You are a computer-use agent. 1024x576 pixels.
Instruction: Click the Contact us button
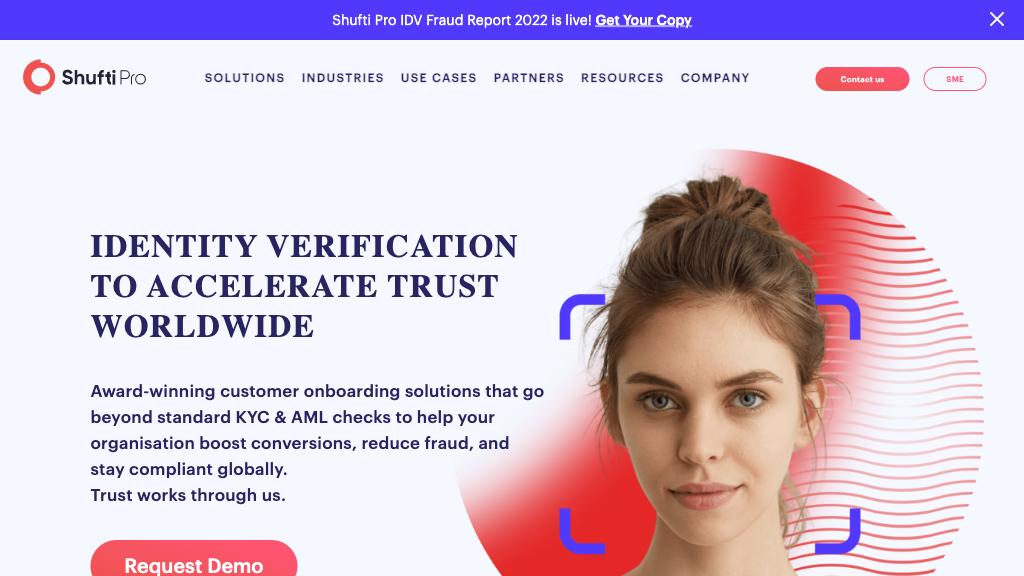[x=862, y=79]
